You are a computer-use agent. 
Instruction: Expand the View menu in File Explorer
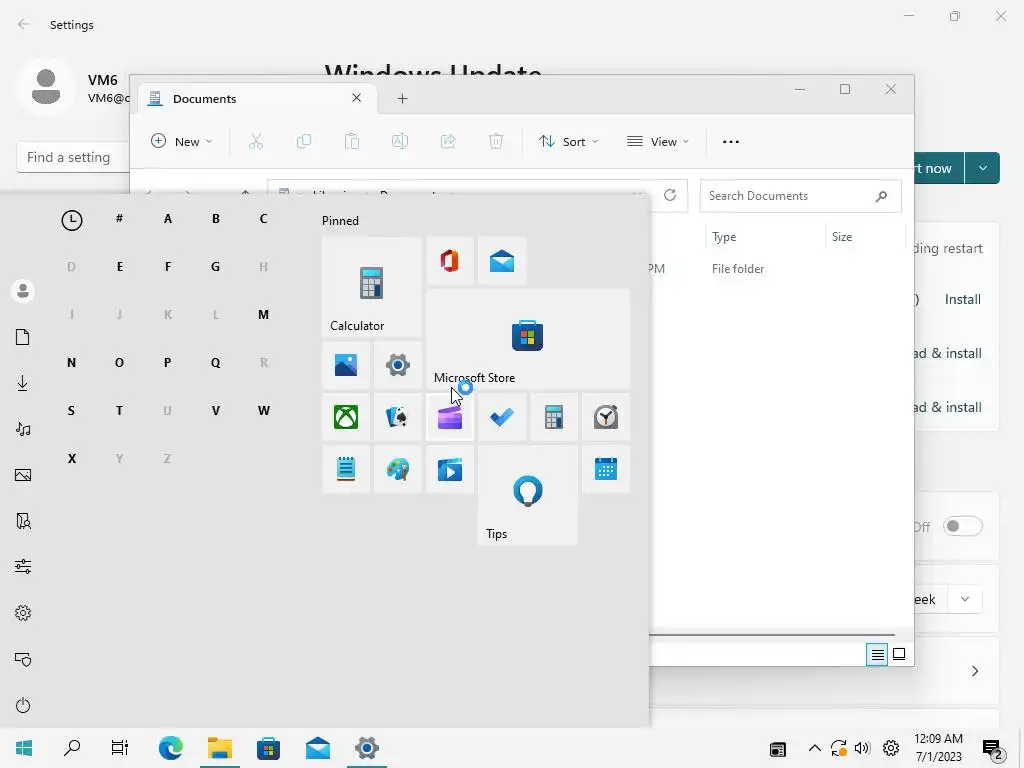[x=658, y=142]
